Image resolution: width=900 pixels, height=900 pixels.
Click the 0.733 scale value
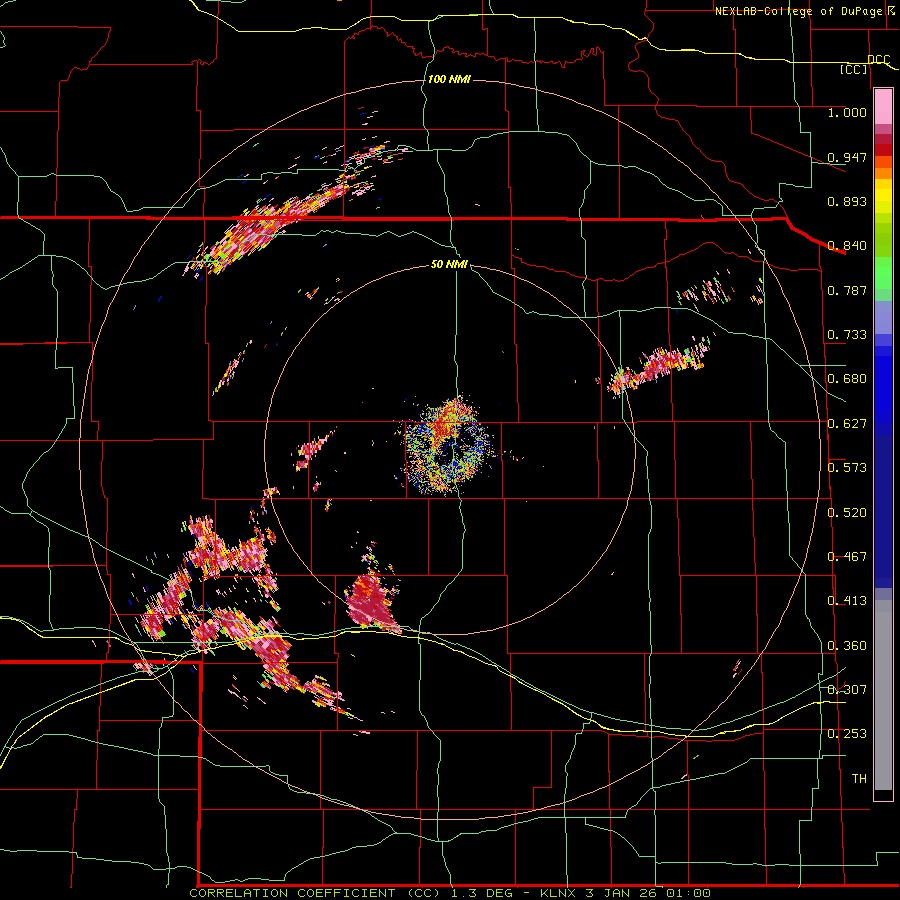tap(847, 335)
